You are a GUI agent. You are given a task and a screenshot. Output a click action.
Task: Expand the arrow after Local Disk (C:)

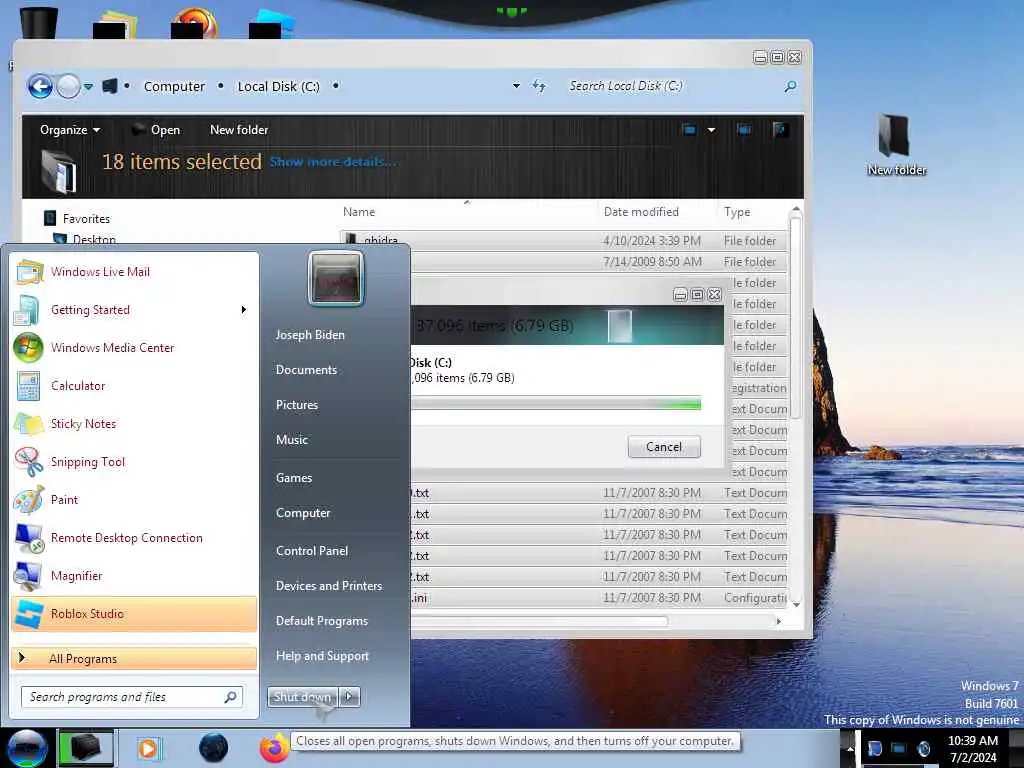click(x=336, y=86)
